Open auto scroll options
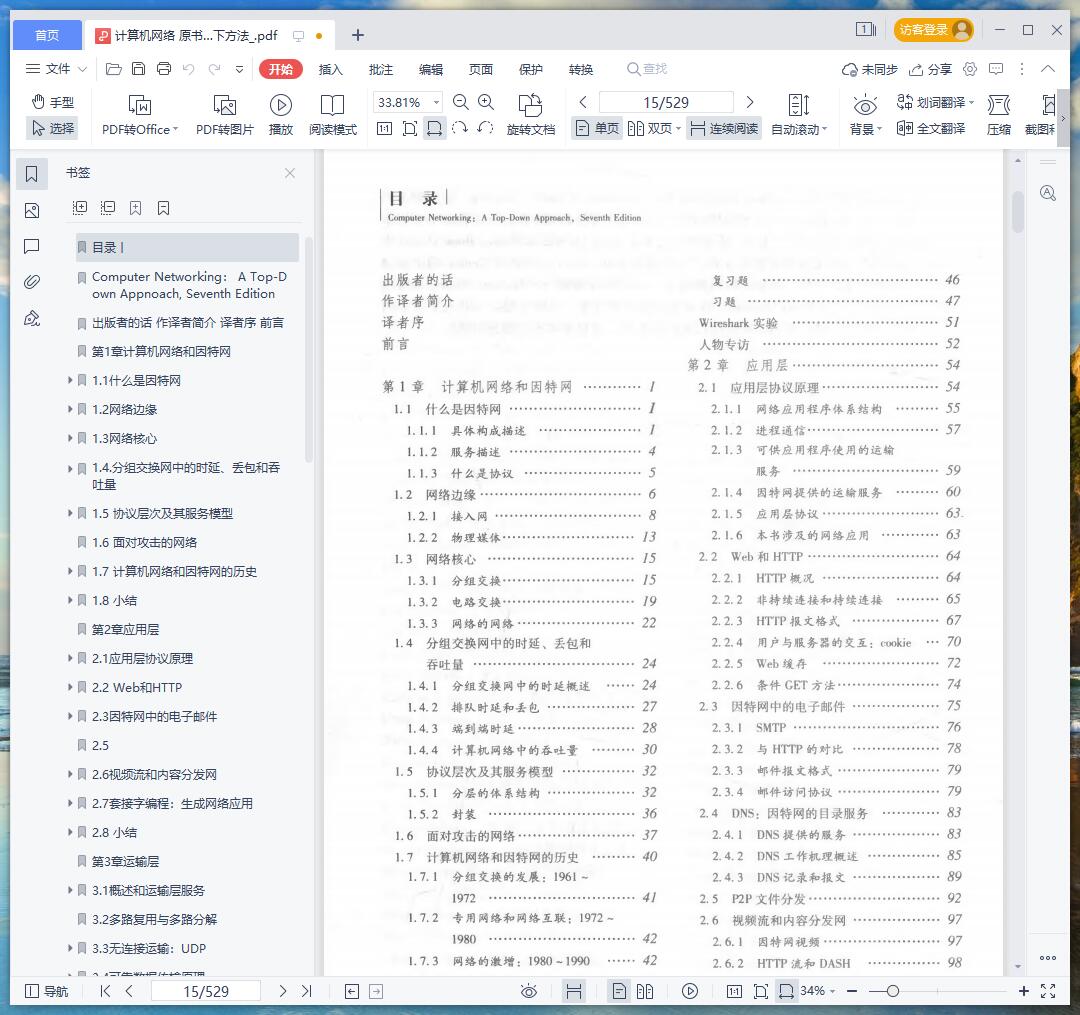The height and width of the screenshot is (1015, 1080). pos(799,115)
